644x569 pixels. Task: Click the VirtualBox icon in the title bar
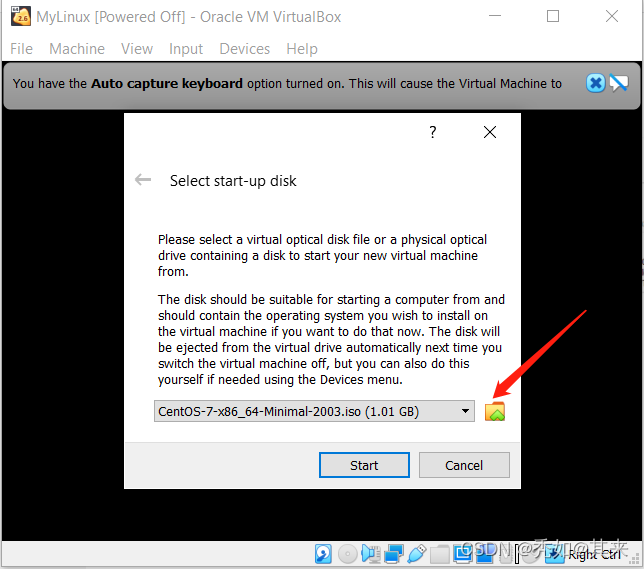21,17
